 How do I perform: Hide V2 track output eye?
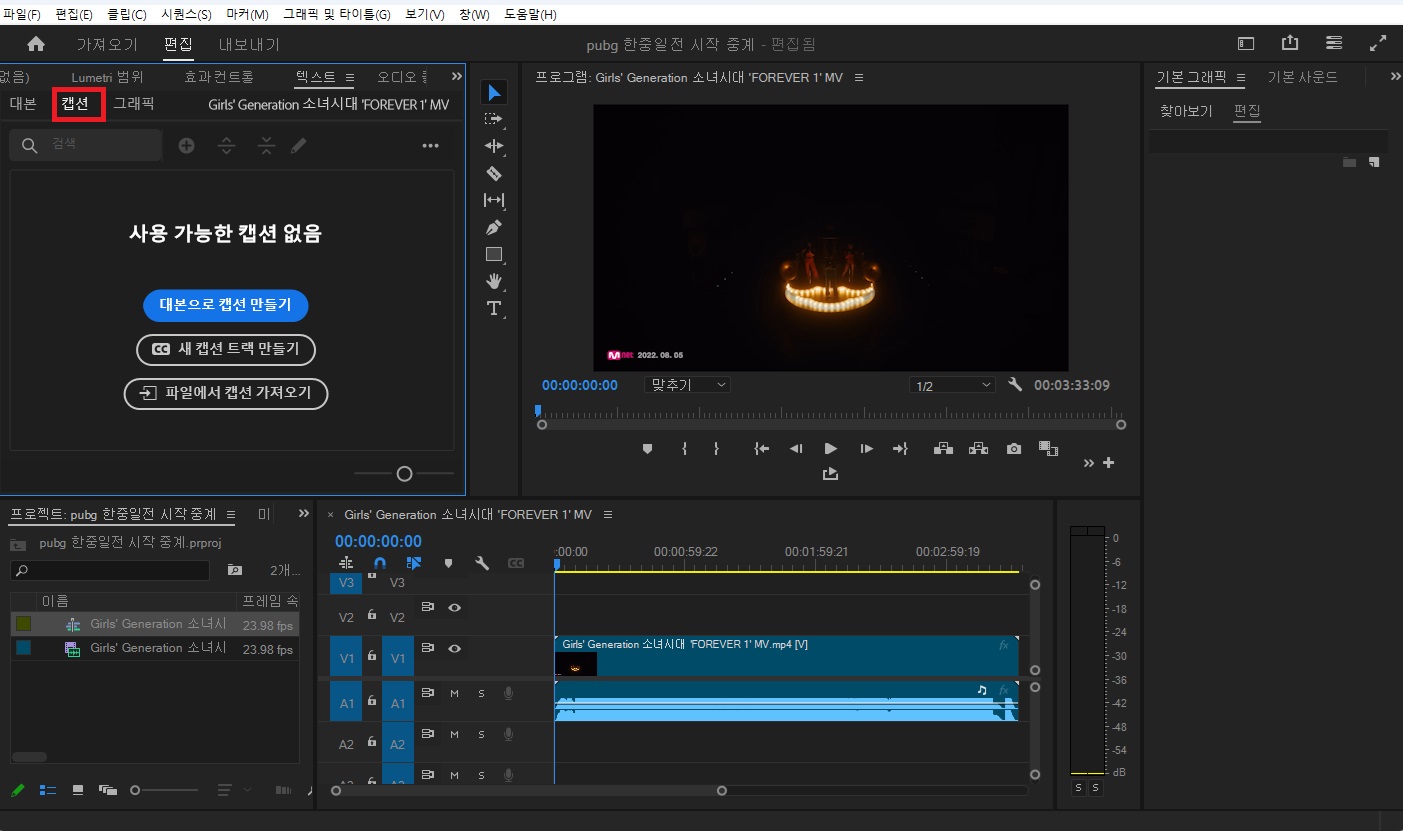pyautogui.click(x=454, y=607)
